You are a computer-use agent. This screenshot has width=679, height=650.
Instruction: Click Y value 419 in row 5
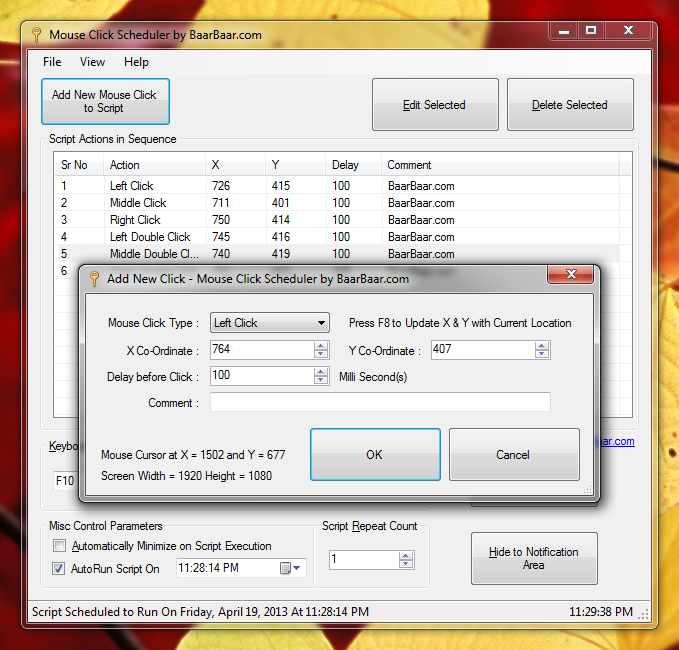pyautogui.click(x=281, y=253)
